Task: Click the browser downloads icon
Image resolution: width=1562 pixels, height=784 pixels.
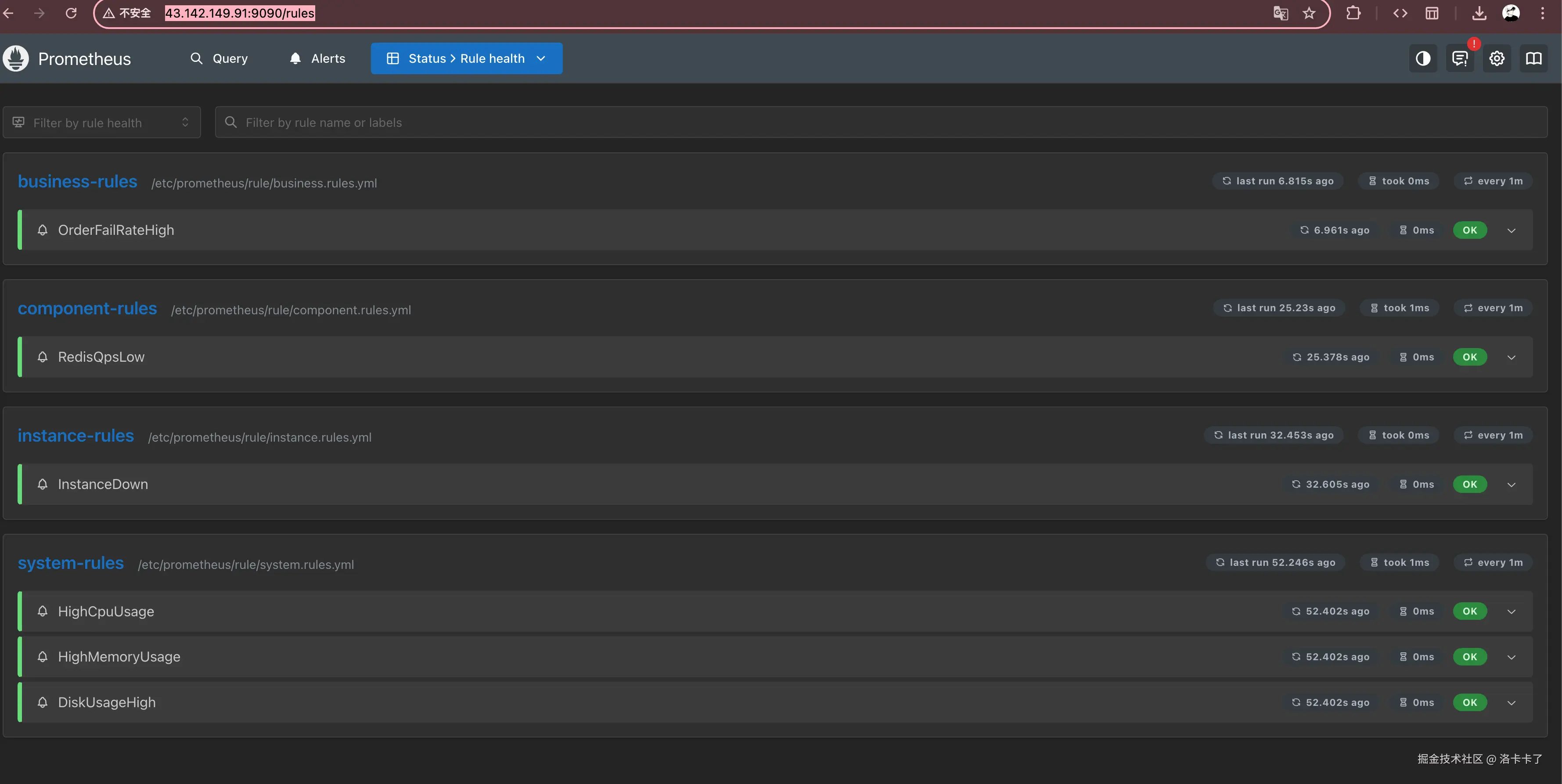Action: point(1479,13)
